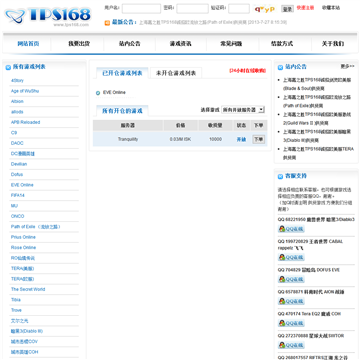This screenshot has width=360, height=360.
Task: Open the server selection dropdown
Action: coord(243,109)
